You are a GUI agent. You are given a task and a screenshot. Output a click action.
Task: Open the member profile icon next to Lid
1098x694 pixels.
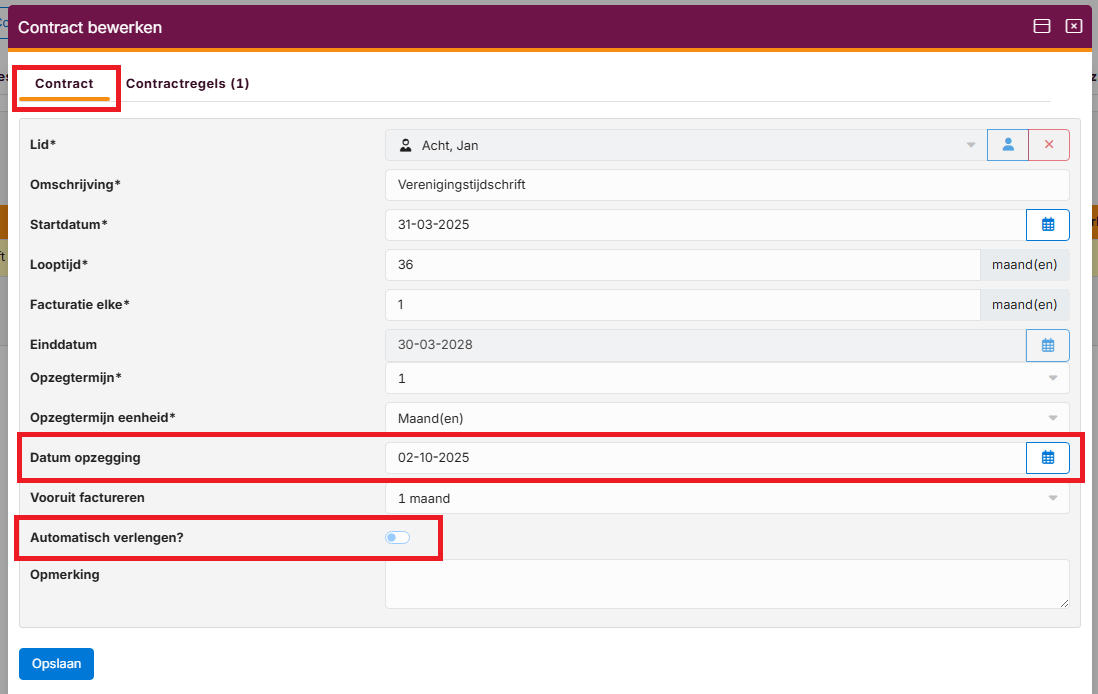[1008, 145]
